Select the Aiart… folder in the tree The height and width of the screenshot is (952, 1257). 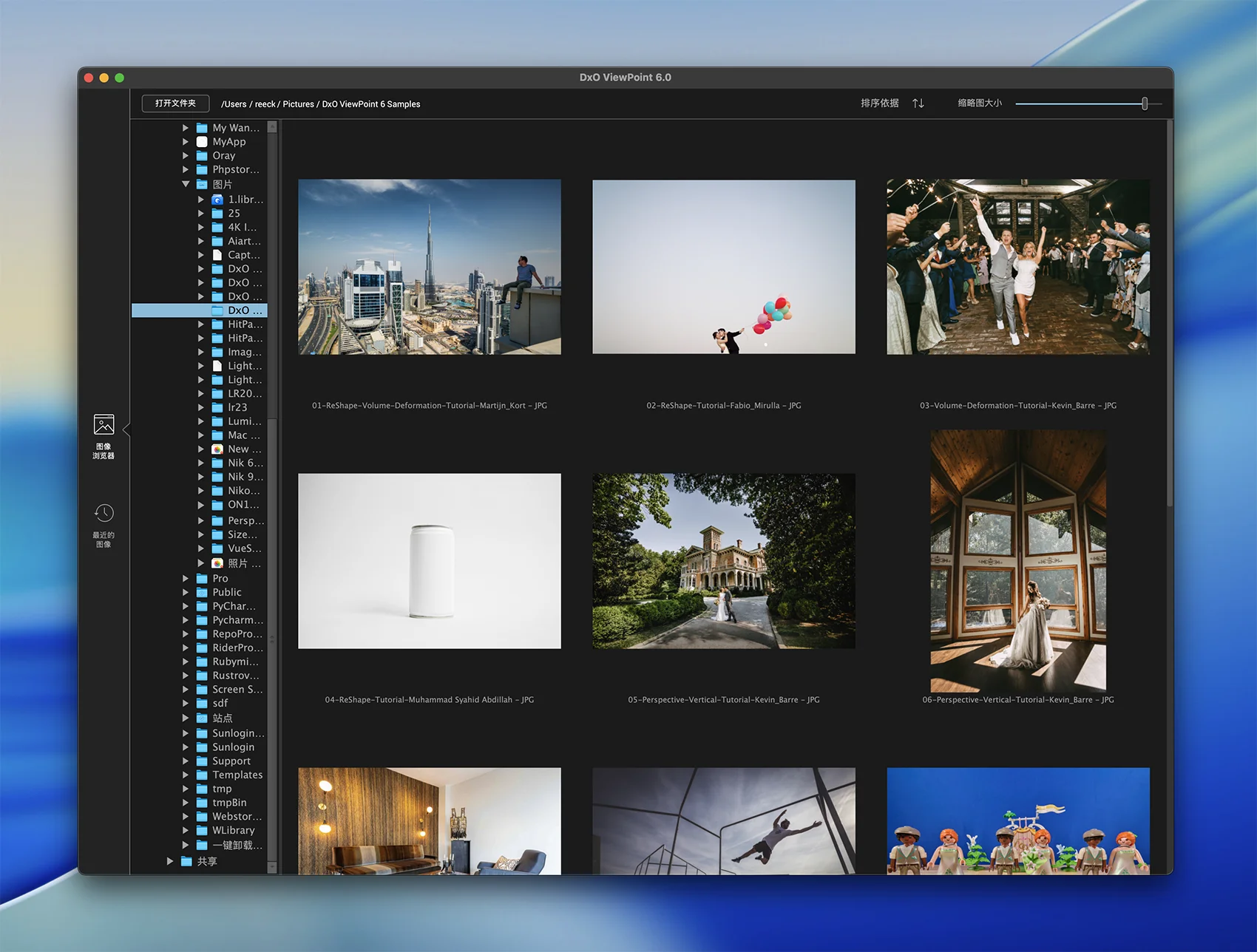[244, 241]
